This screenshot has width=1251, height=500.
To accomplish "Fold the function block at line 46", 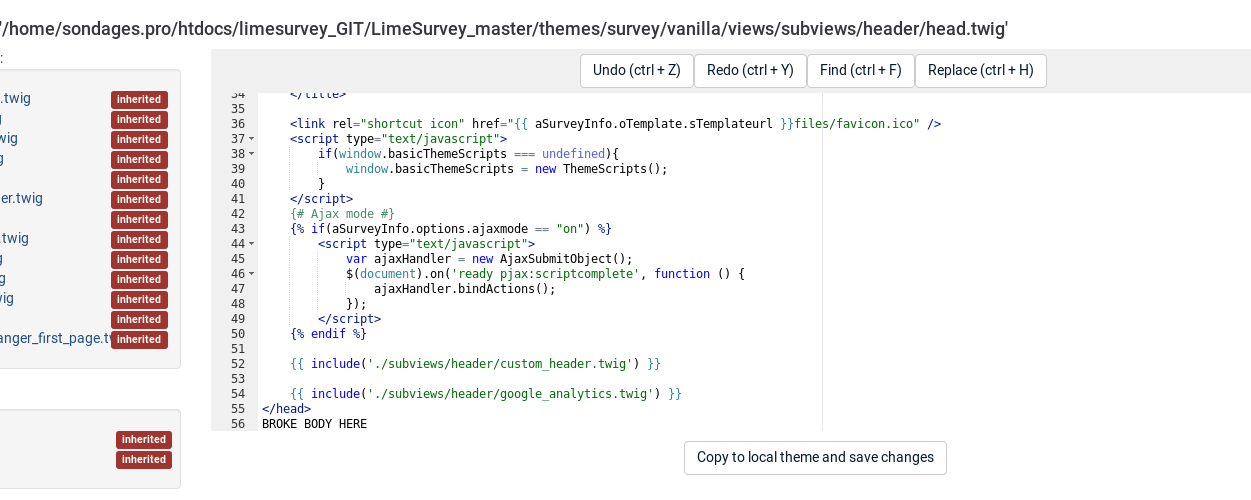I will (251, 274).
